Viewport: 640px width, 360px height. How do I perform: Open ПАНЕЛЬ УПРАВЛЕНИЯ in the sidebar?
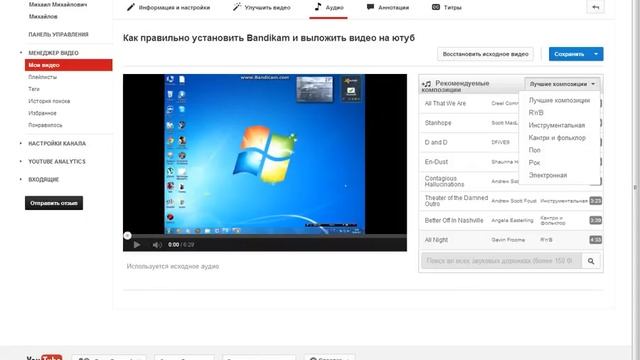[58, 35]
